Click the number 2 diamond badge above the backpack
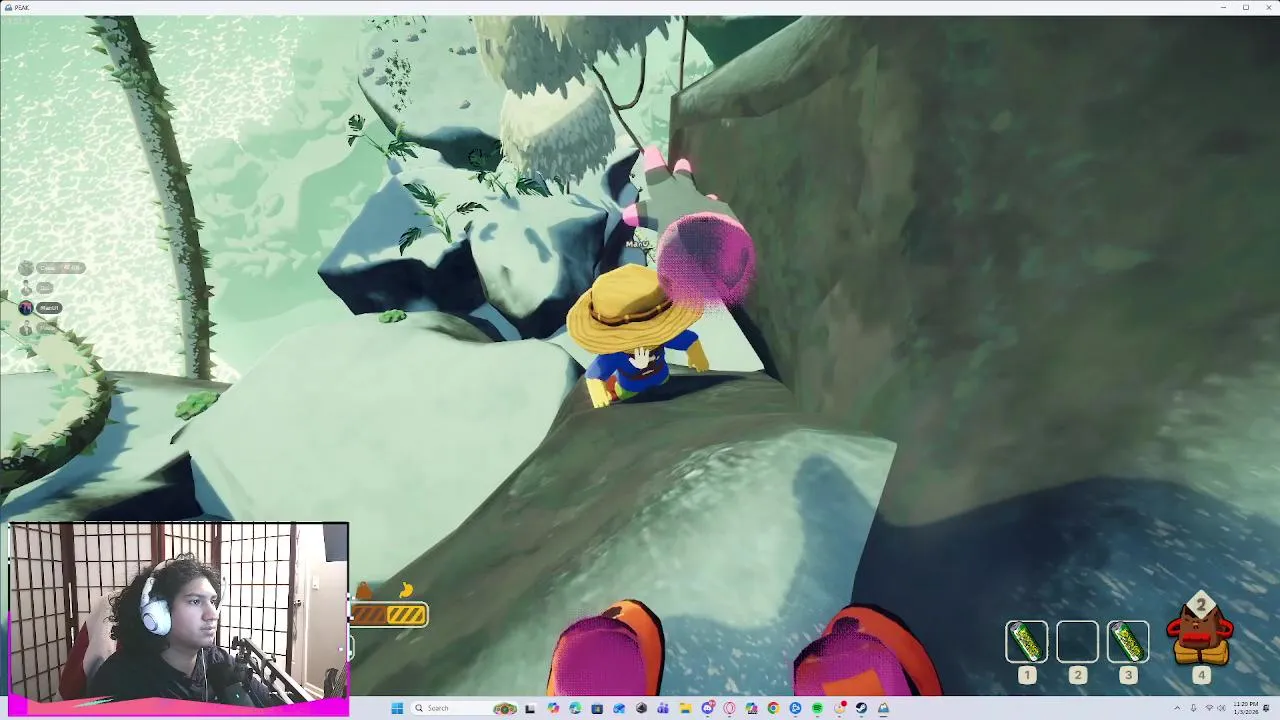 point(1201,605)
